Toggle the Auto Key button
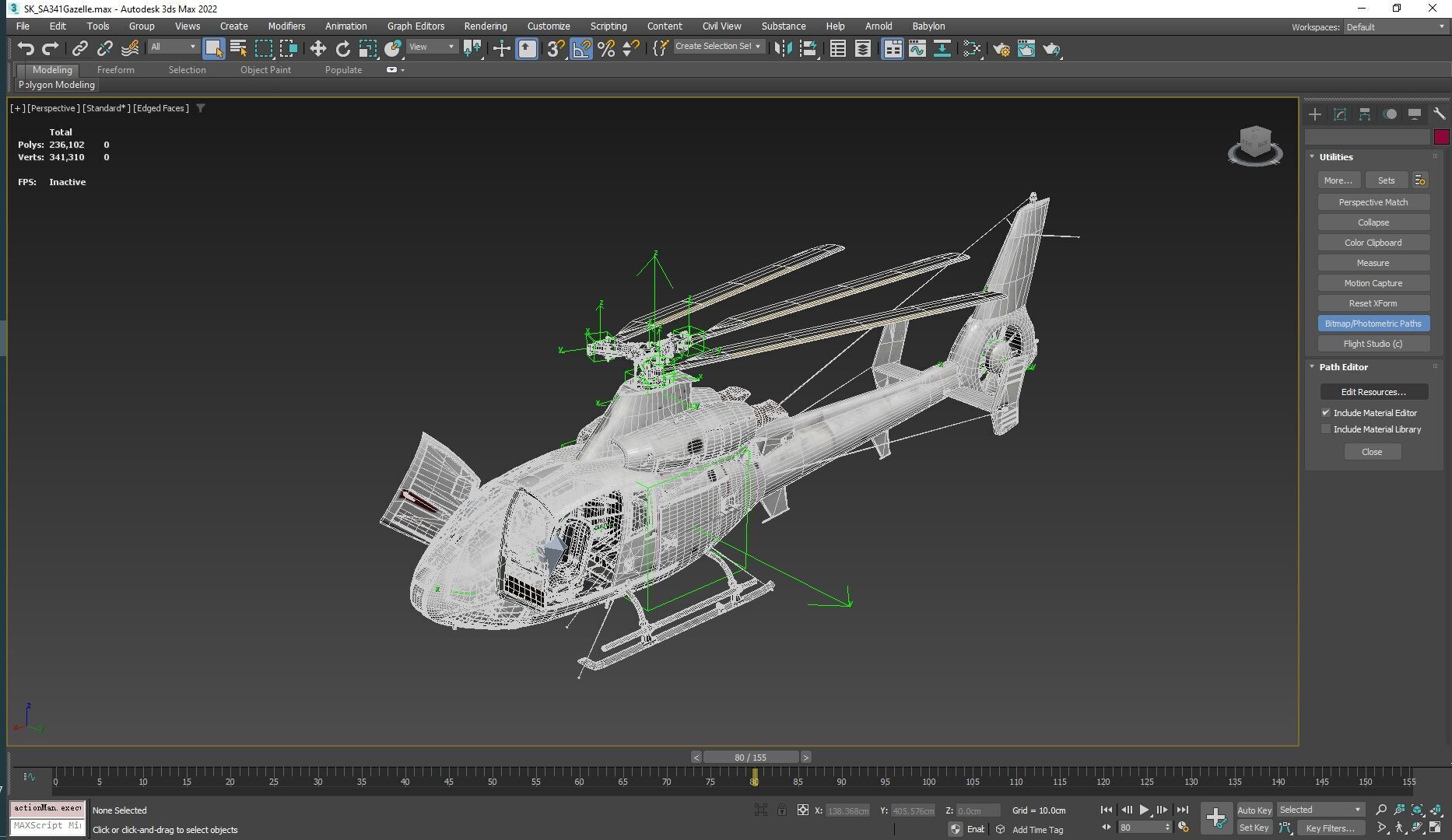Screen dimensions: 1452x840 1254,810
